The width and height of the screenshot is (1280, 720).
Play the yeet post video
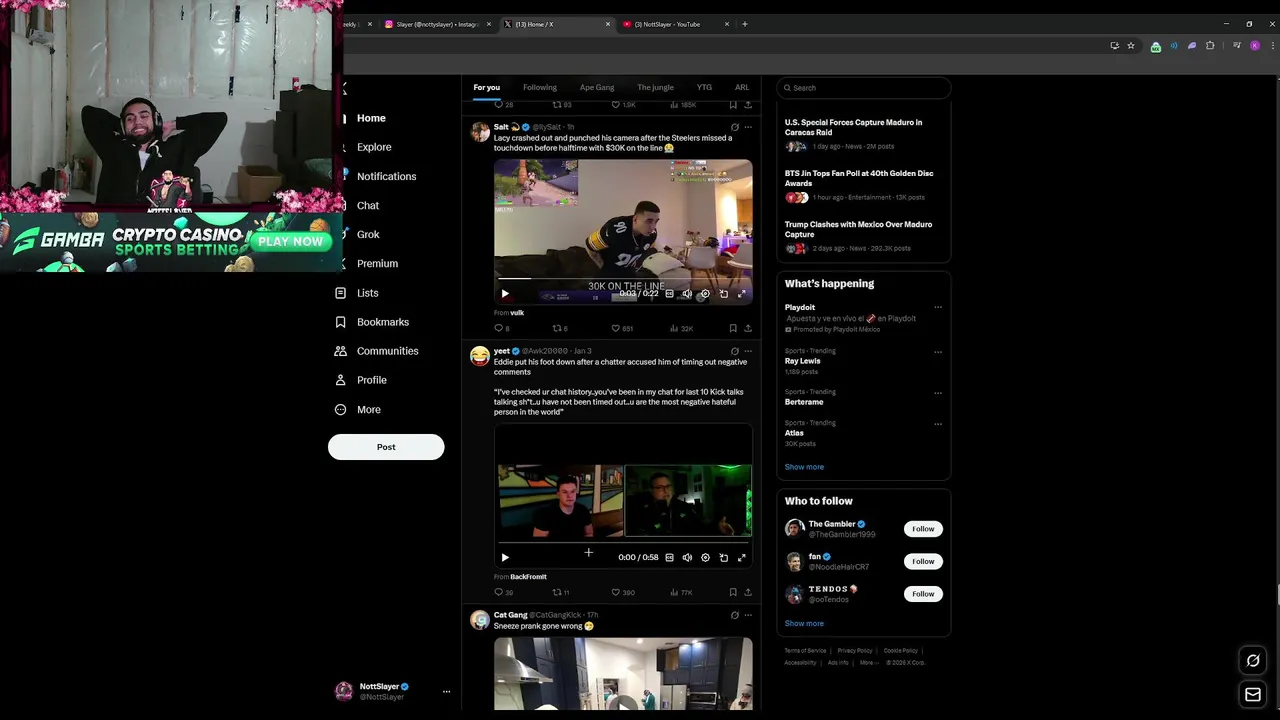(505, 558)
